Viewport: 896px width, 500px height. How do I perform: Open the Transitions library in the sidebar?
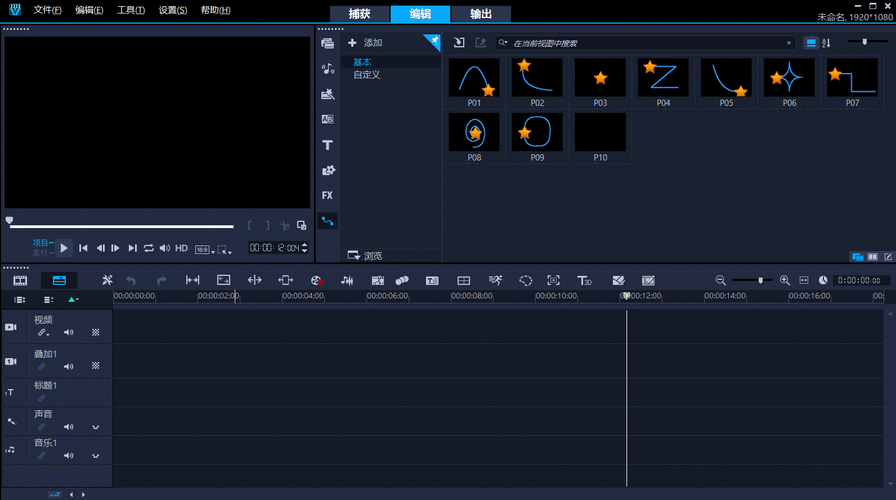(x=327, y=119)
